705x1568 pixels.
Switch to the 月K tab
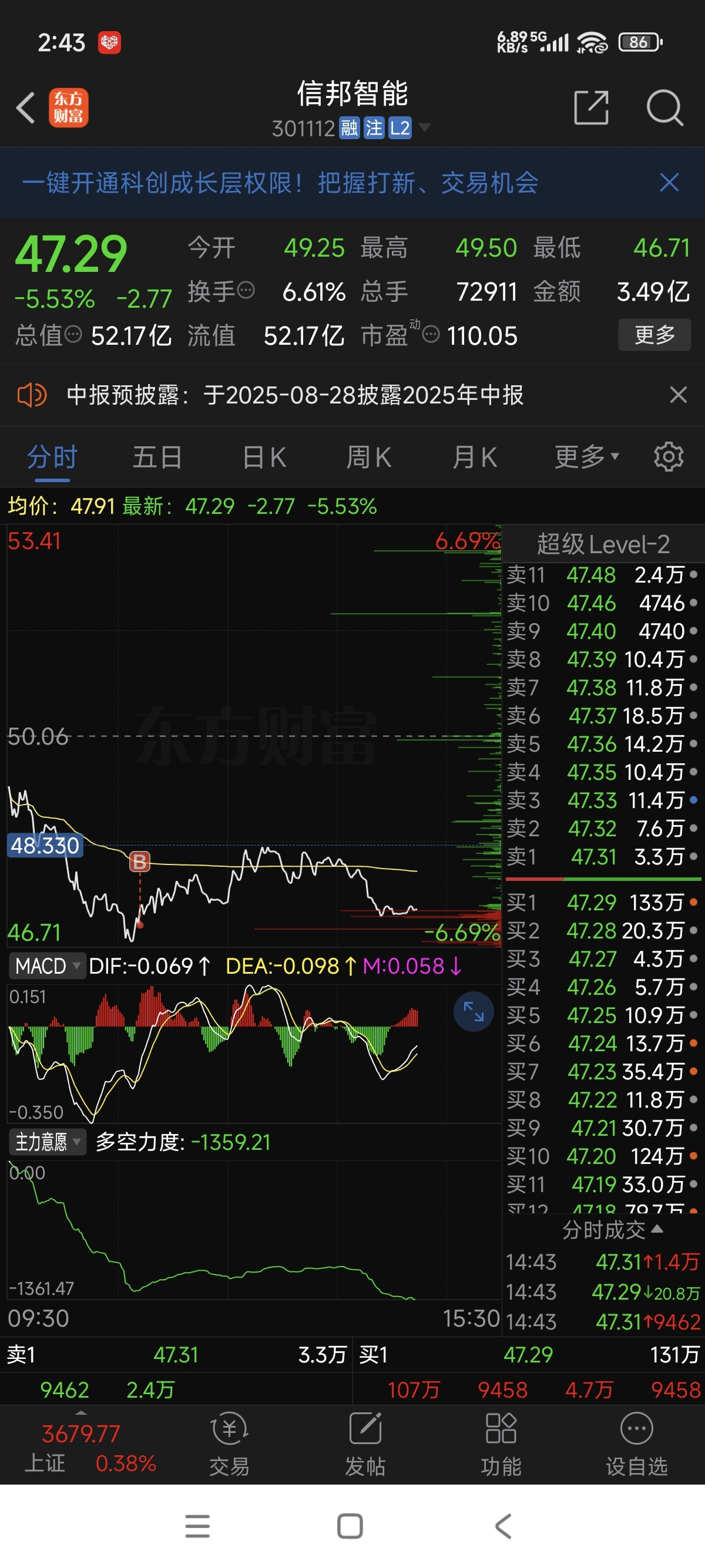[475, 457]
